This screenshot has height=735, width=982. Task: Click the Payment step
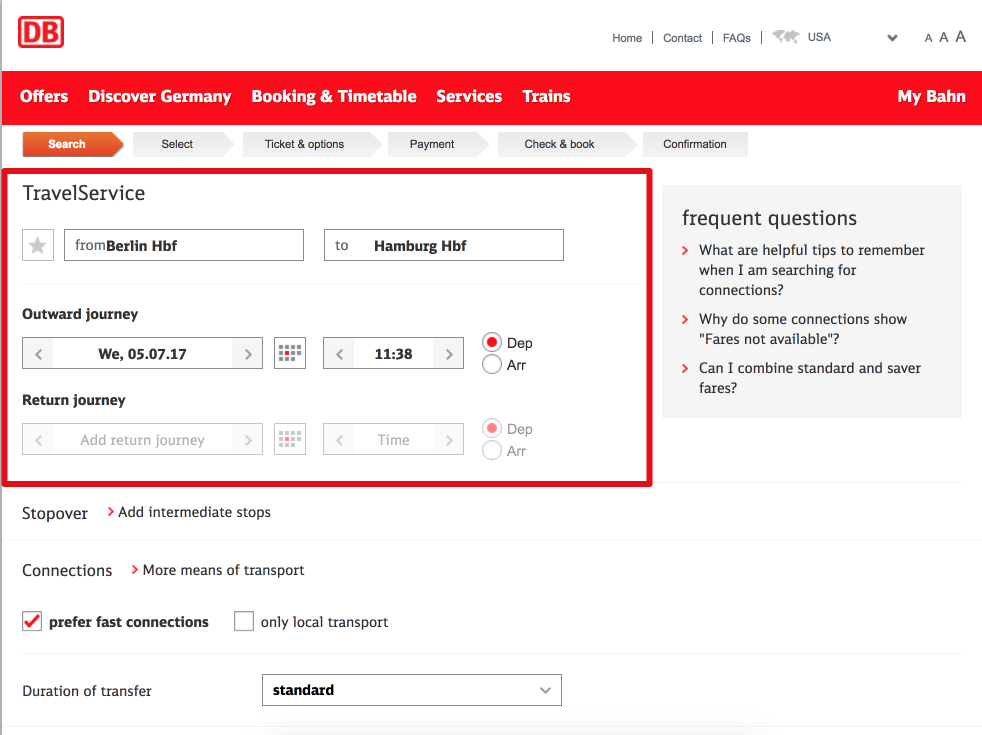438,144
